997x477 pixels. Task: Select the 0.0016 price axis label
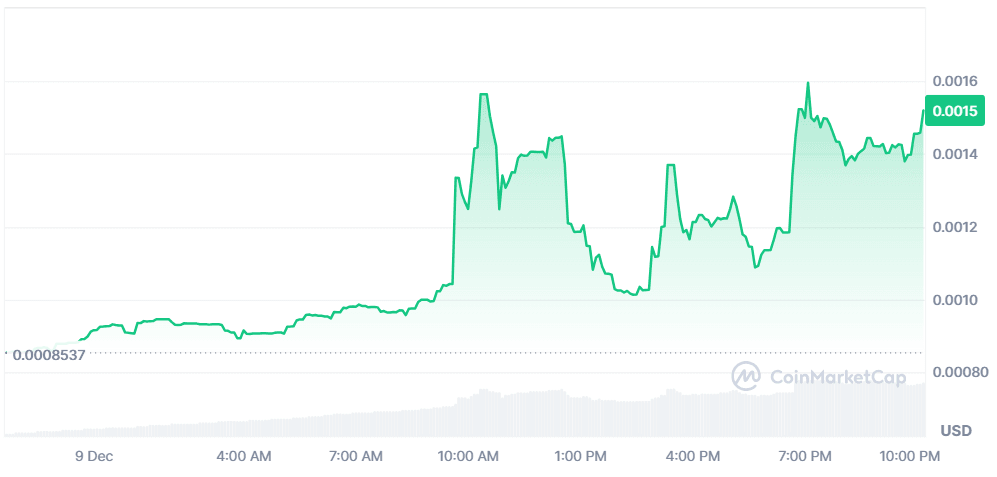[x=953, y=81]
